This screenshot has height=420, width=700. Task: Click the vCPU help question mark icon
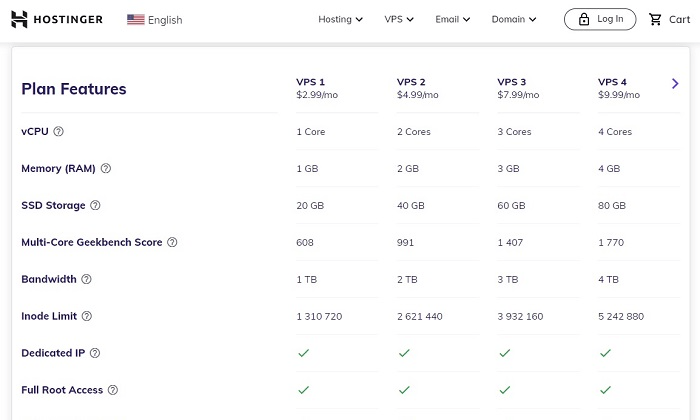click(x=58, y=131)
